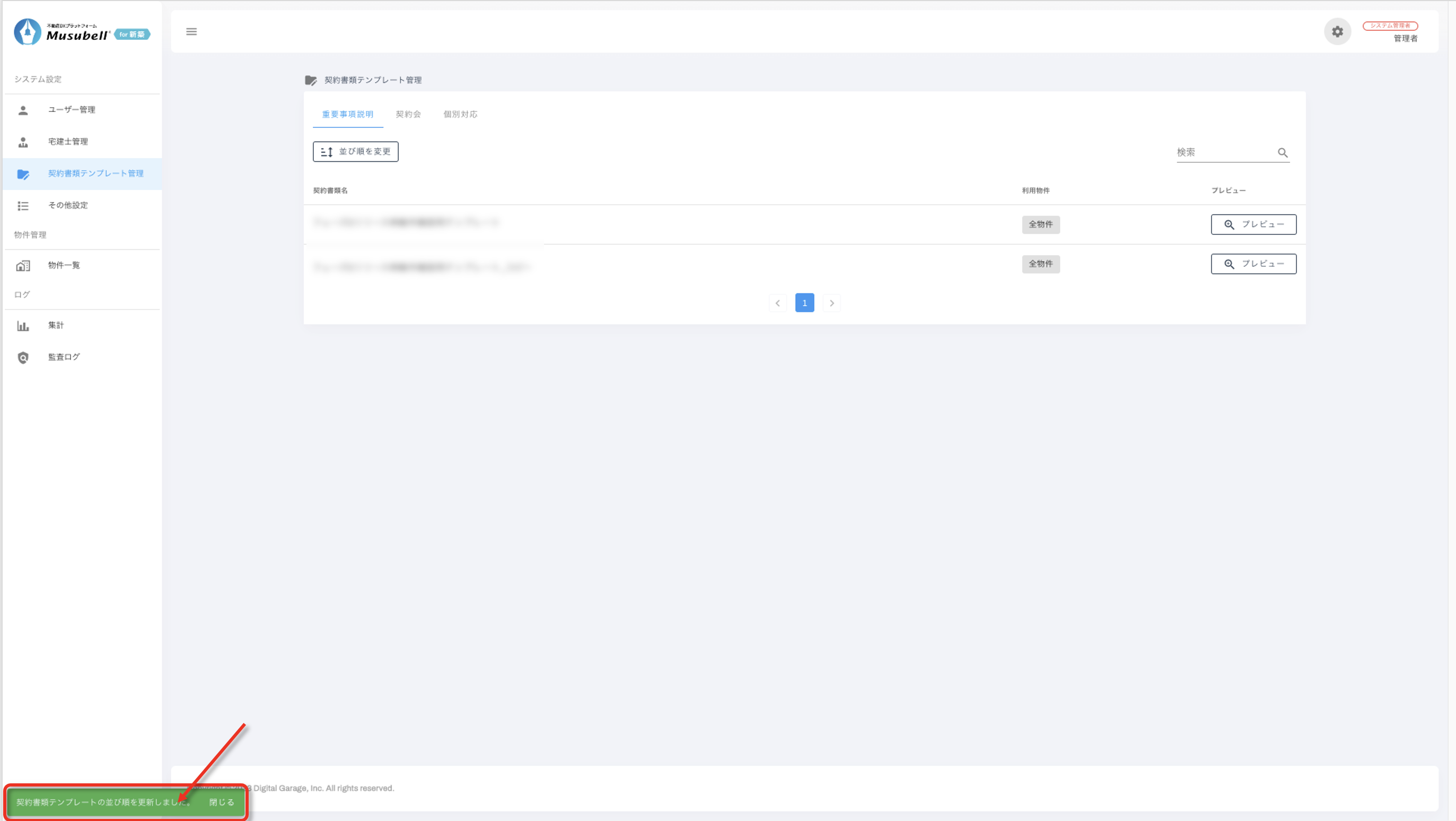Select page 1 in pagination
This screenshot has width=1456, height=821.
[x=804, y=303]
